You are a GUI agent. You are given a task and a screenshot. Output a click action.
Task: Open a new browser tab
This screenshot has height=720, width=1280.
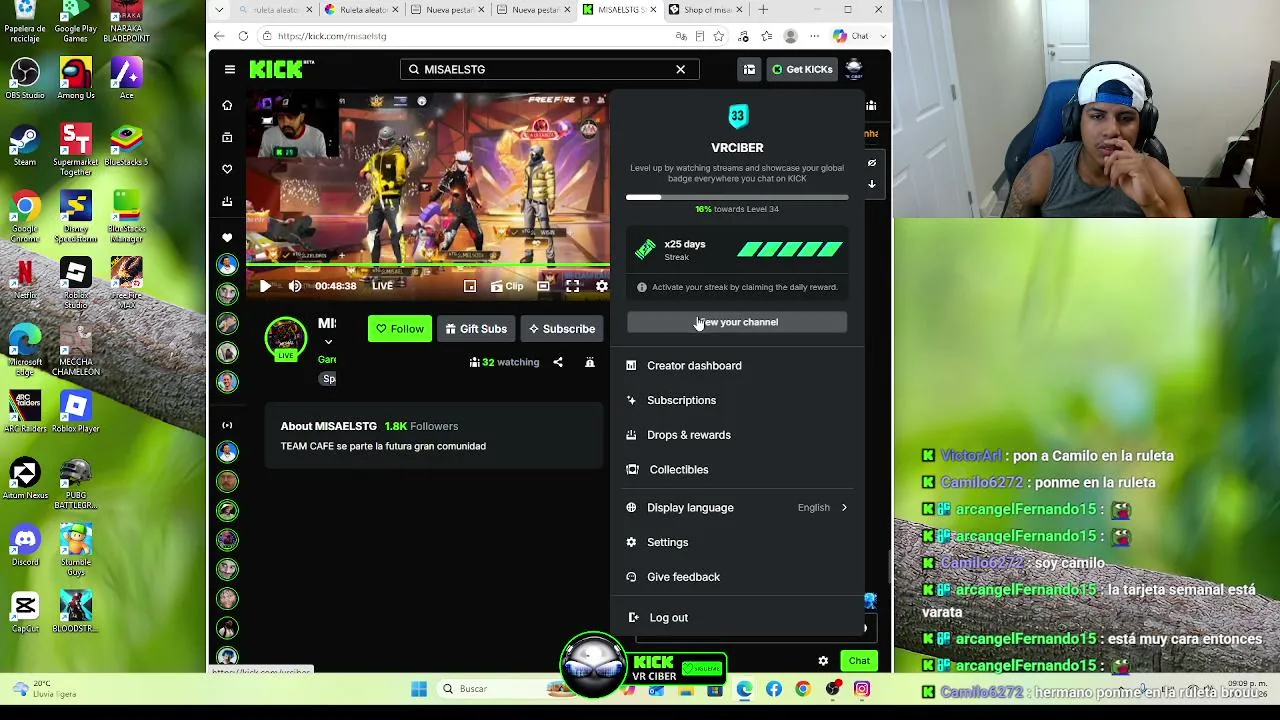pos(763,10)
